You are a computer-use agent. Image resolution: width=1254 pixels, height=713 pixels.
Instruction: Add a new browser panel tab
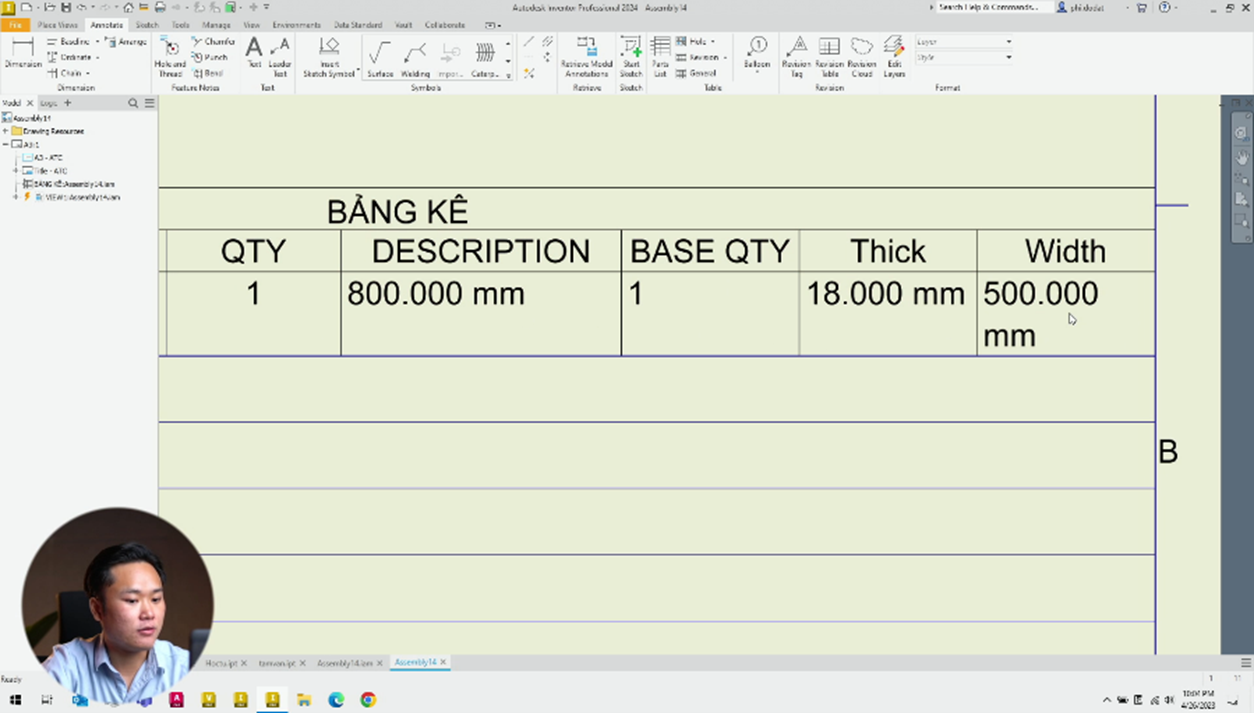coord(68,103)
